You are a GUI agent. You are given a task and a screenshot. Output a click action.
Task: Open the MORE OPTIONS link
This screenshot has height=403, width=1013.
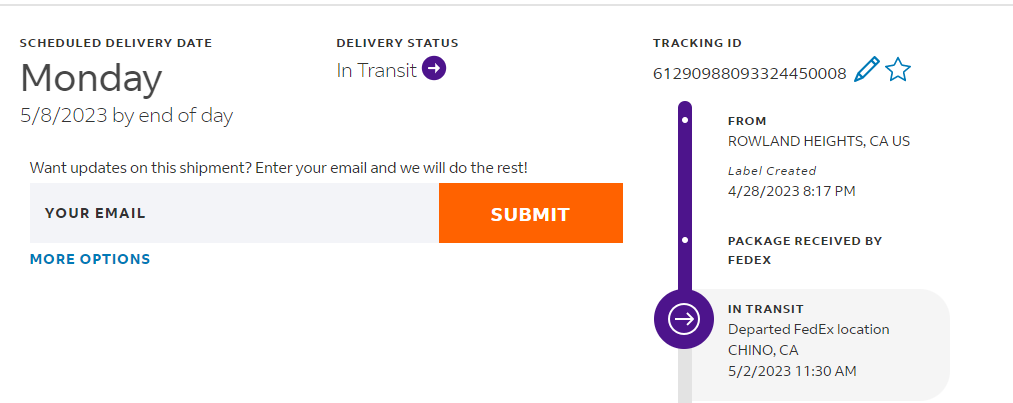pos(90,259)
